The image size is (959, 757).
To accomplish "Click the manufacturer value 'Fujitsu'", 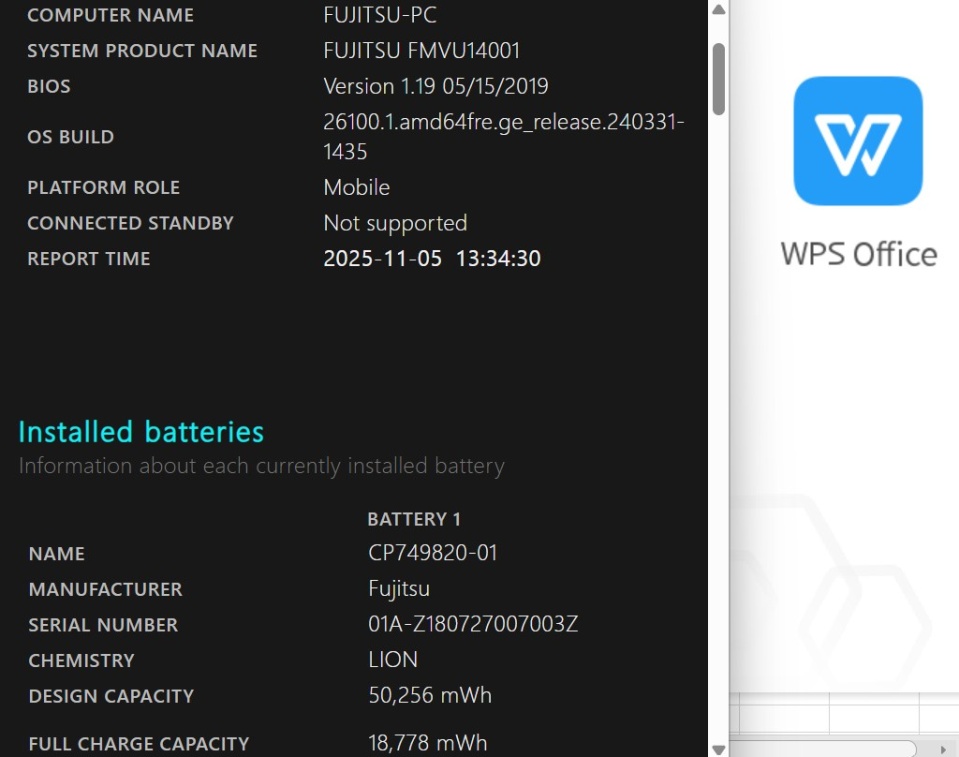I will 399,589.
